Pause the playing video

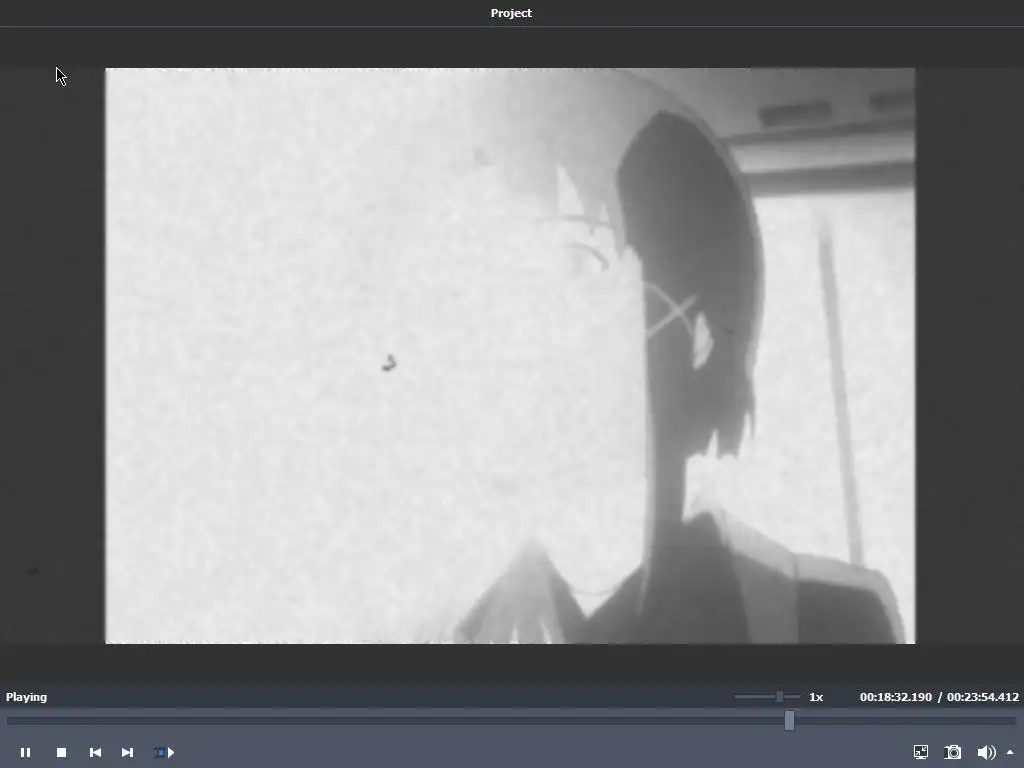pos(25,752)
